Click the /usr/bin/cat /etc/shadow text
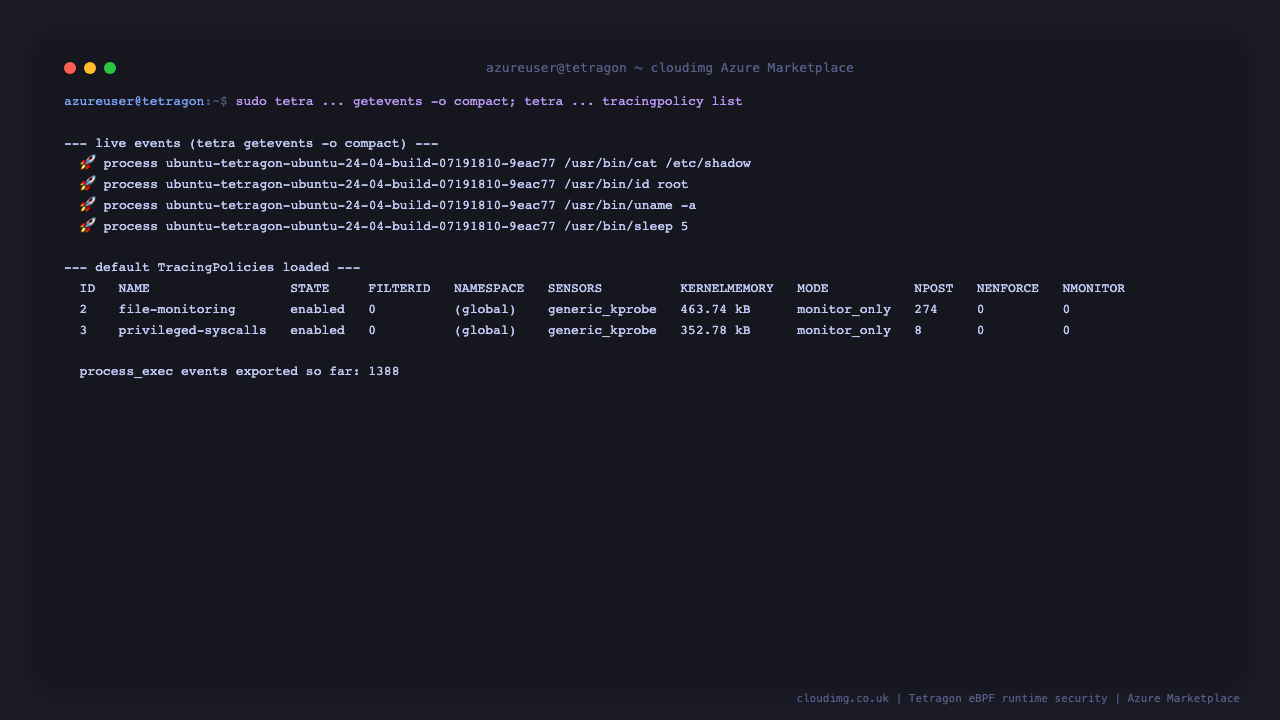The width and height of the screenshot is (1280, 720). coord(657,163)
